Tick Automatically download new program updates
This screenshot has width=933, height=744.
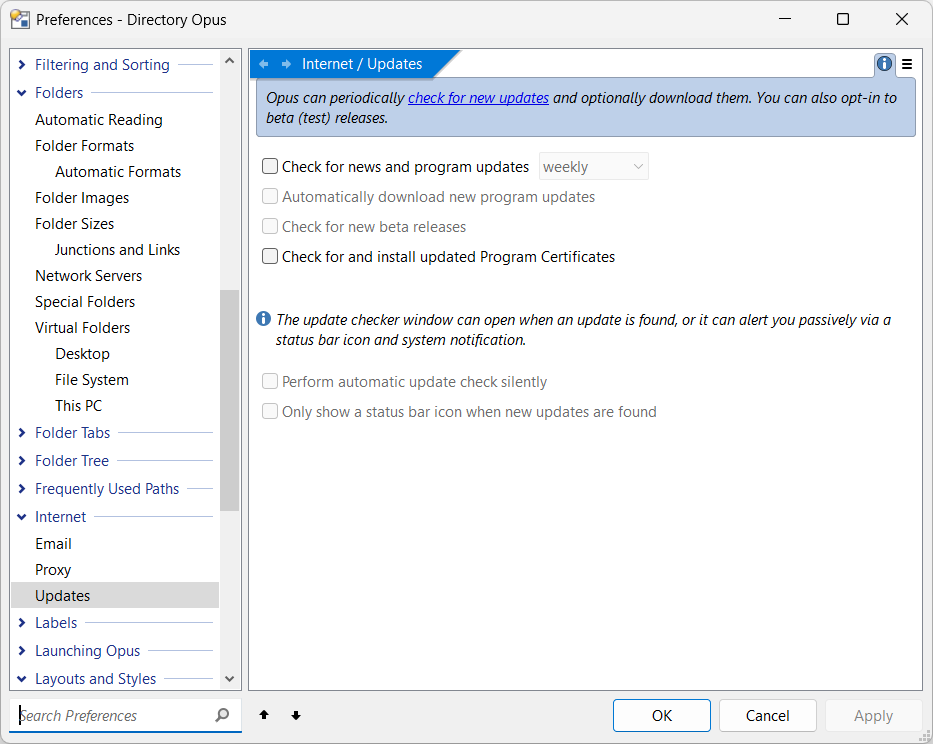click(x=270, y=196)
